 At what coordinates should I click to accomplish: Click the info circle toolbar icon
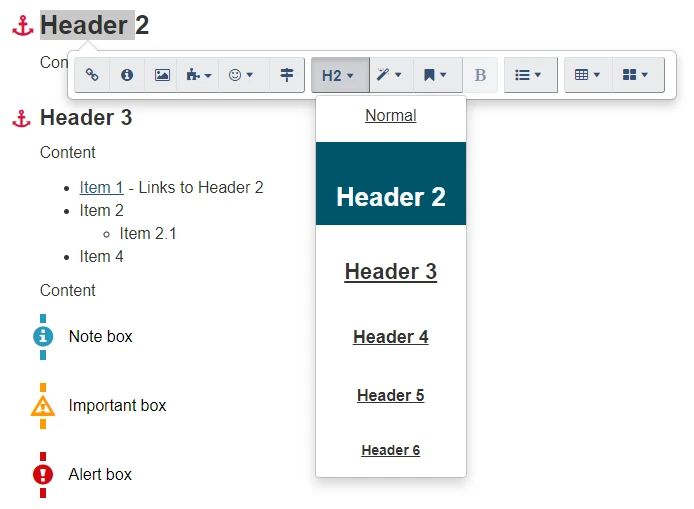tap(127, 75)
